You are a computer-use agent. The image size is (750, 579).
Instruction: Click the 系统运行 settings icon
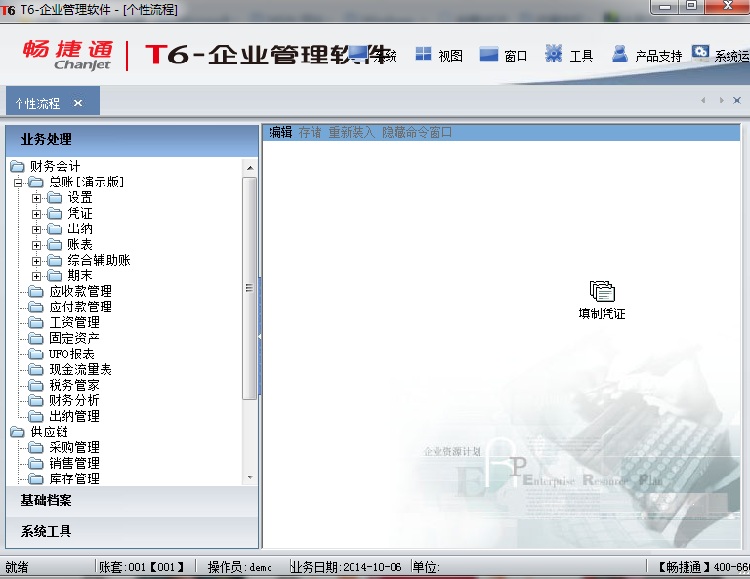point(700,53)
